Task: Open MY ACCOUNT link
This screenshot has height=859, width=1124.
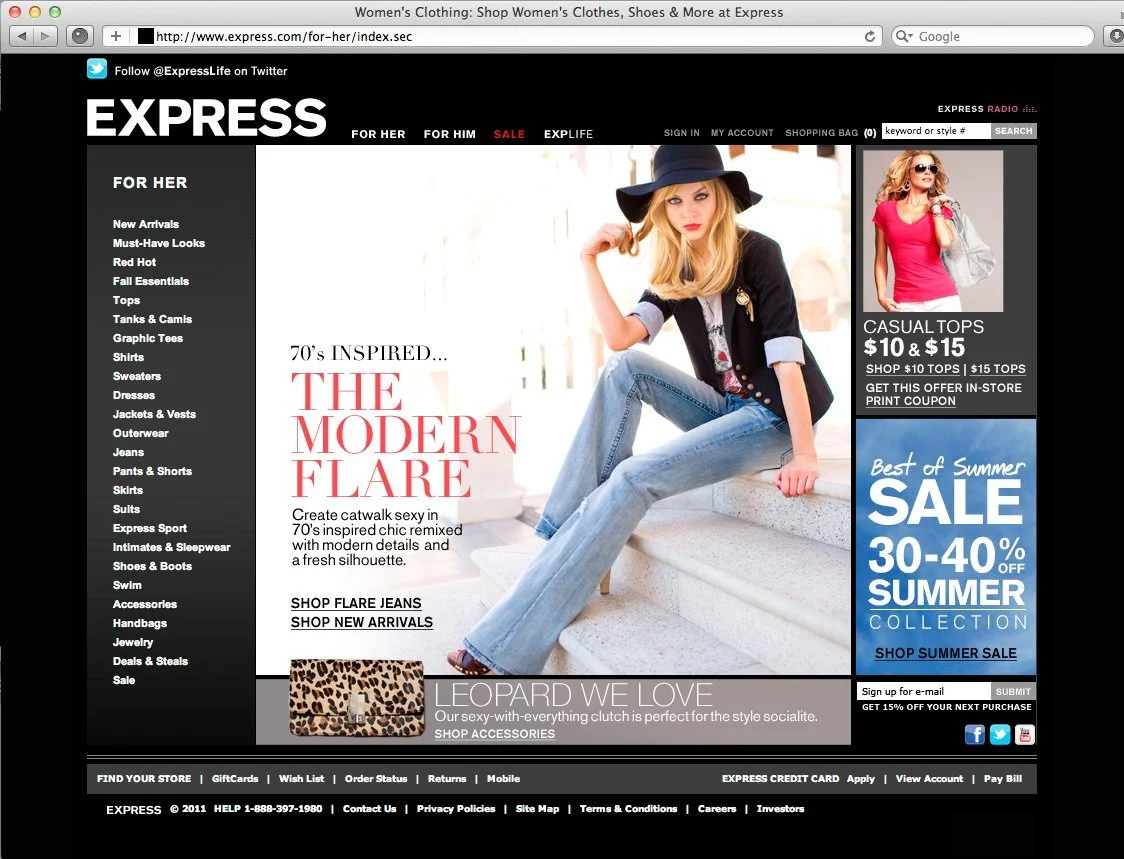Action: pyautogui.click(x=742, y=133)
